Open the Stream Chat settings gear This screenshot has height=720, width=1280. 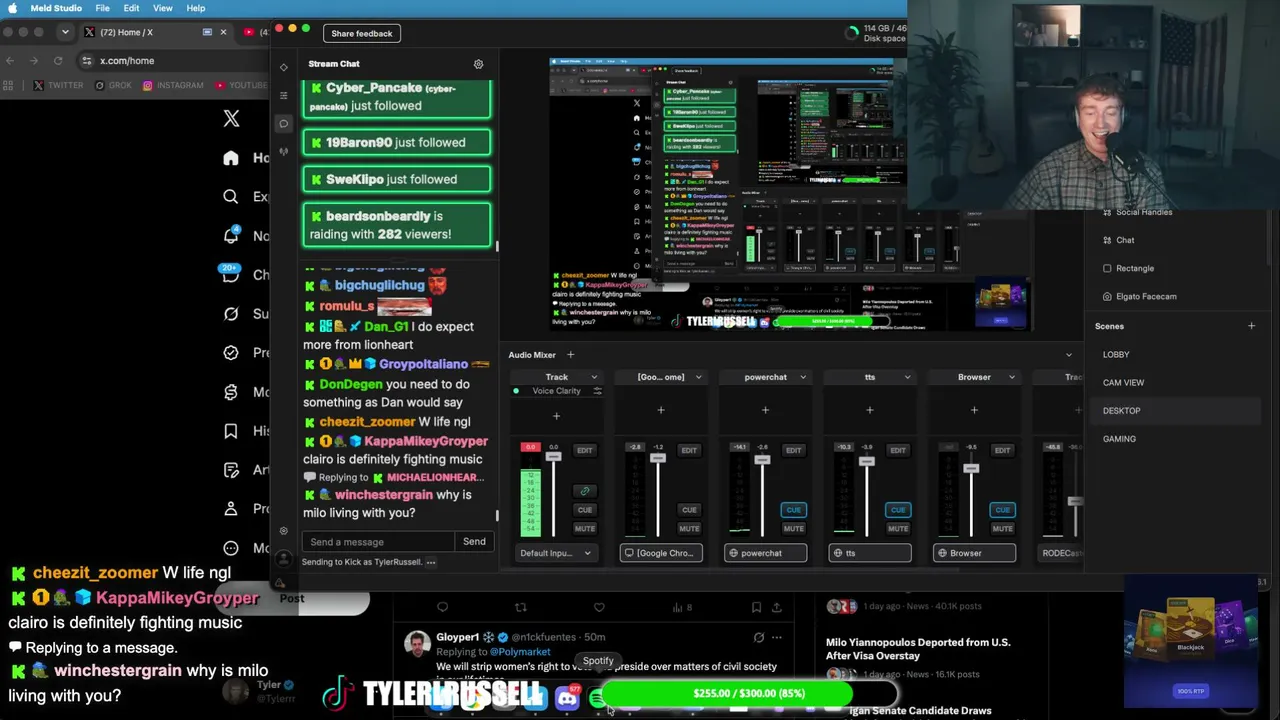coord(478,64)
